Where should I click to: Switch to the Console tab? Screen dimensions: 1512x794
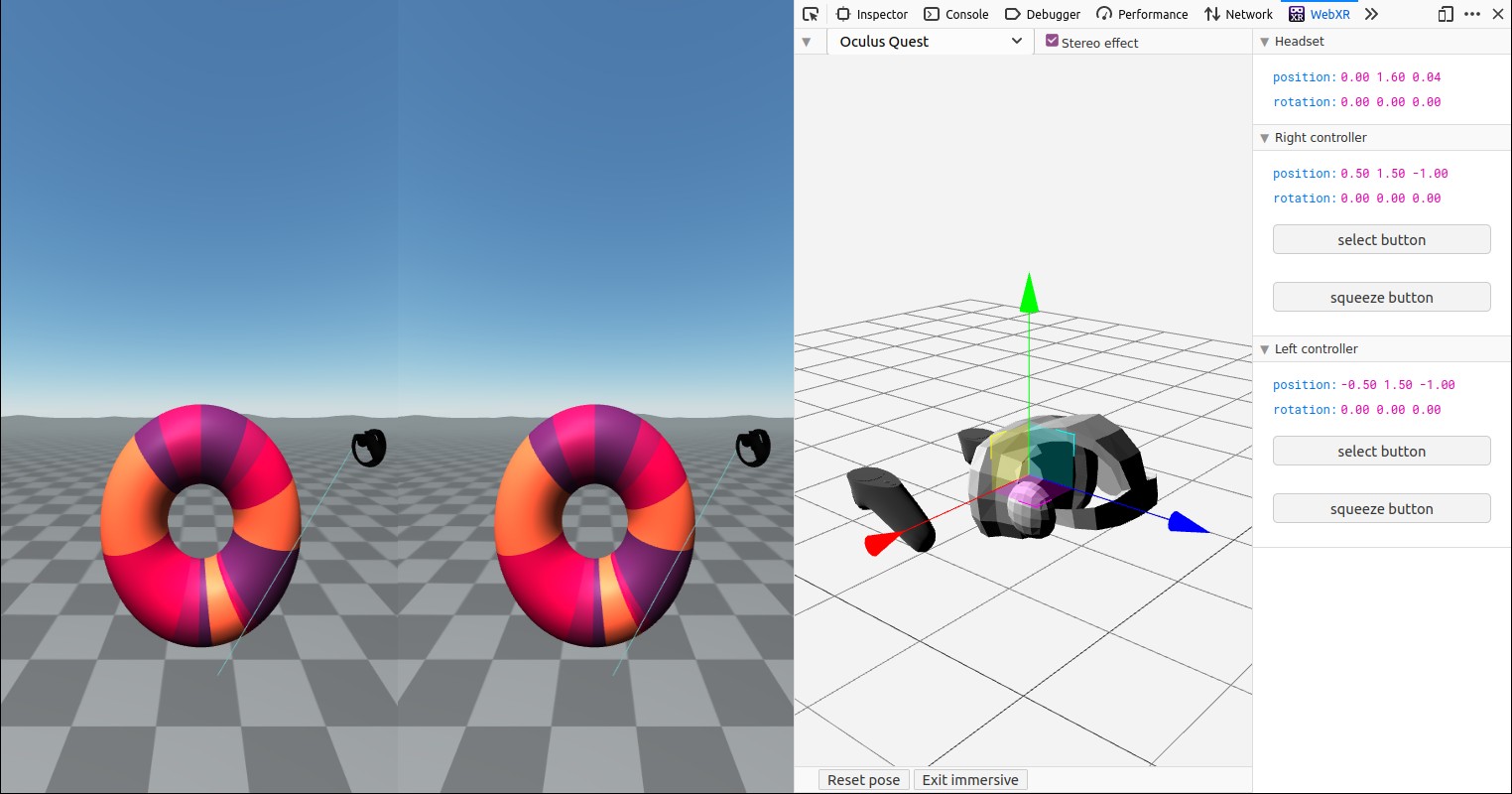tap(955, 14)
